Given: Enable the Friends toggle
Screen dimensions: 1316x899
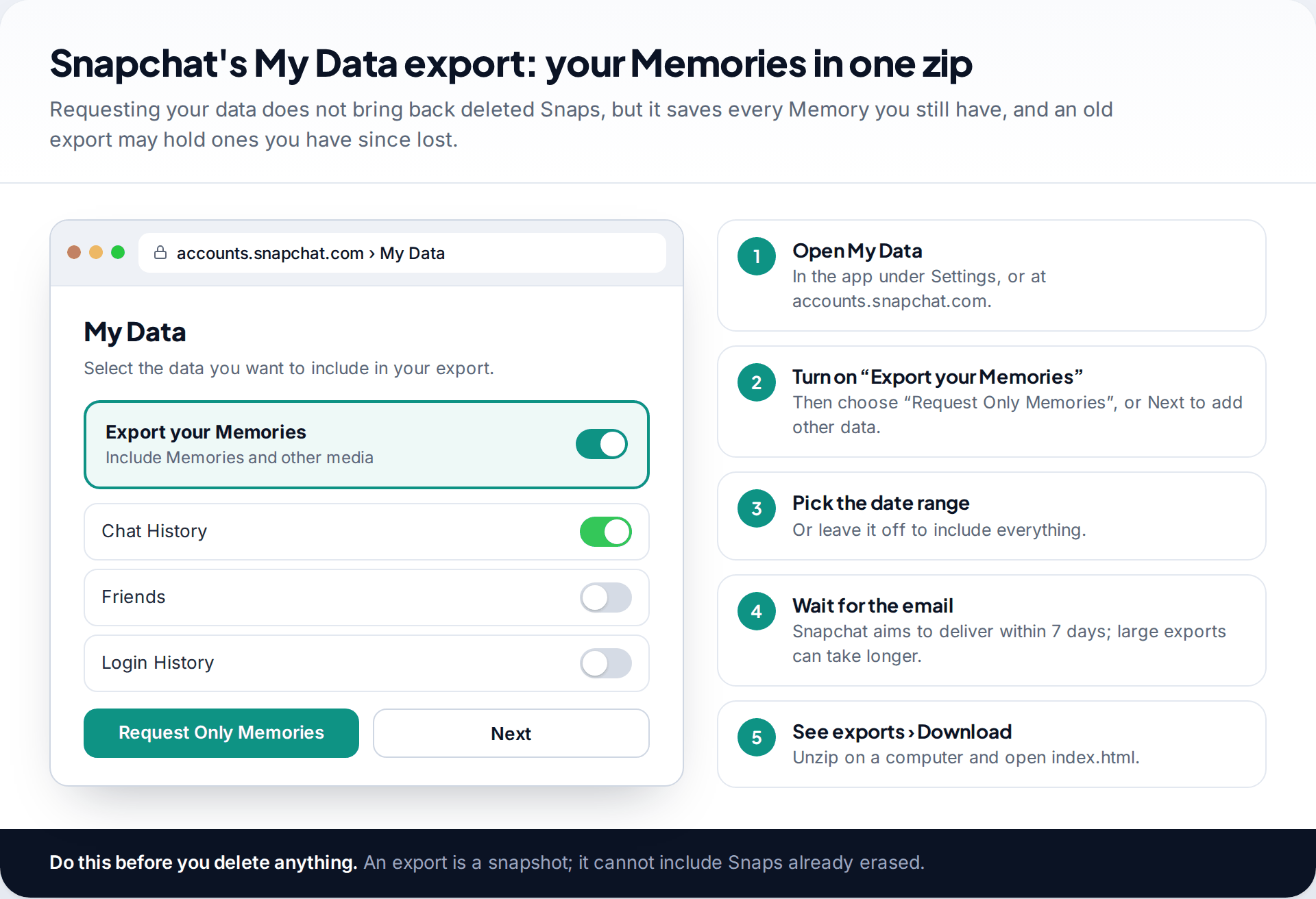Looking at the screenshot, I should 606,598.
